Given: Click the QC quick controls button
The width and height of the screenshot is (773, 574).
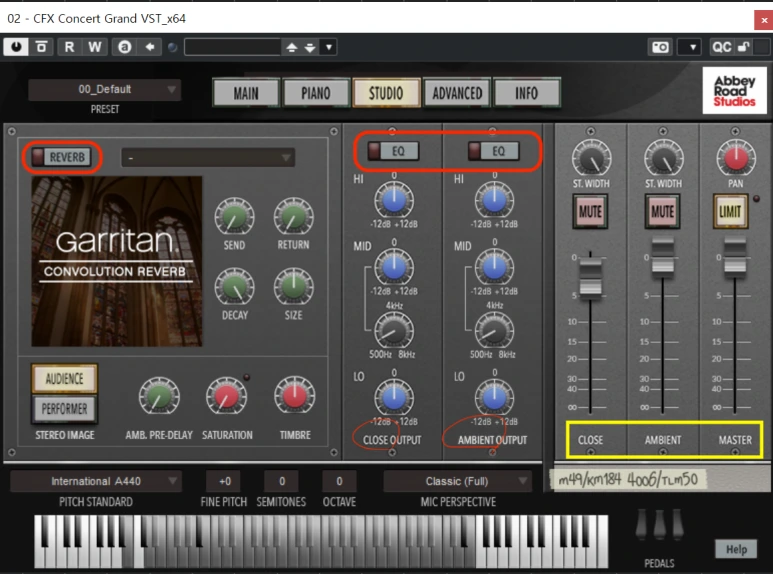Looking at the screenshot, I should [x=722, y=47].
